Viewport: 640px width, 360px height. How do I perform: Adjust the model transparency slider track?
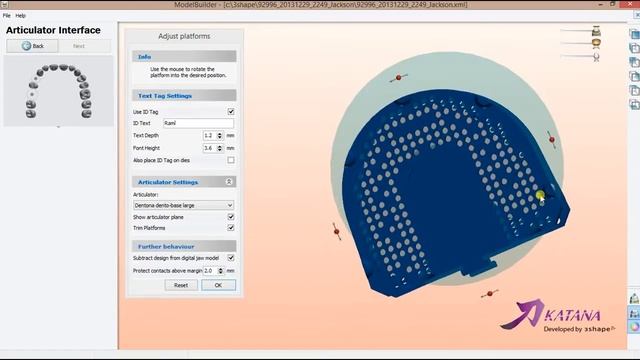[576, 30]
